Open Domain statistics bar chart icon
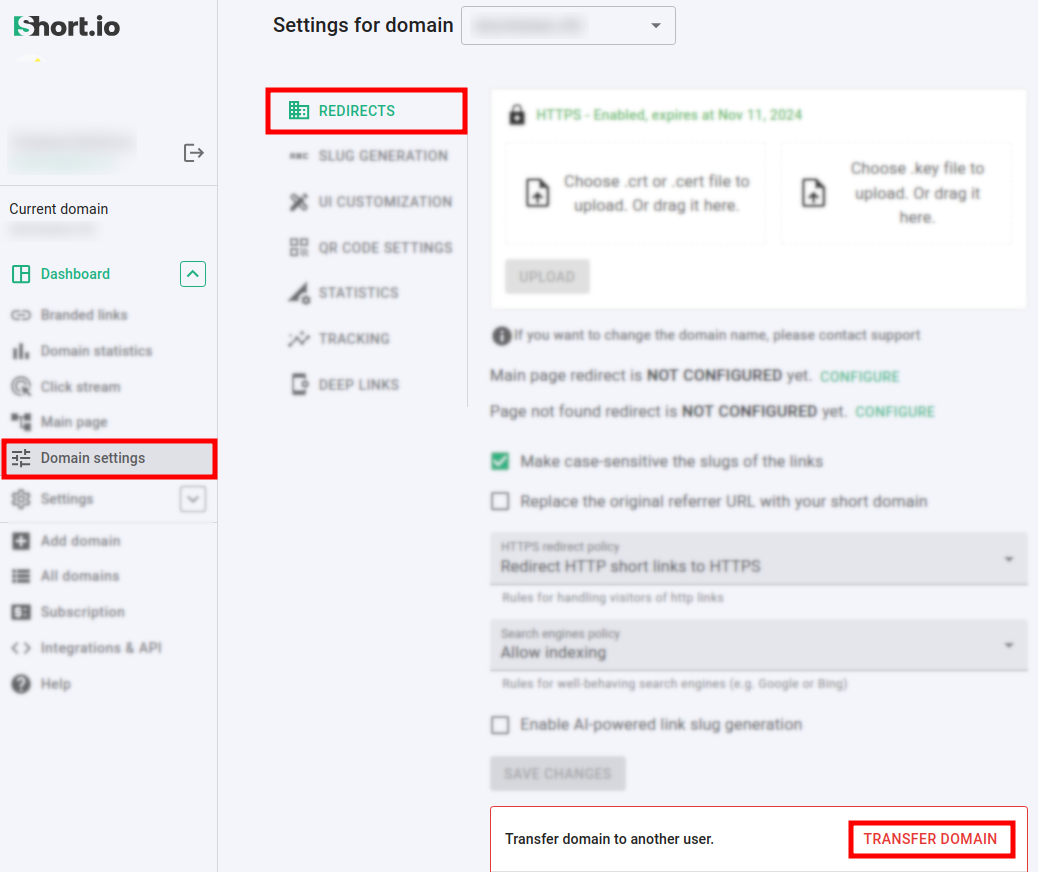 point(21,351)
